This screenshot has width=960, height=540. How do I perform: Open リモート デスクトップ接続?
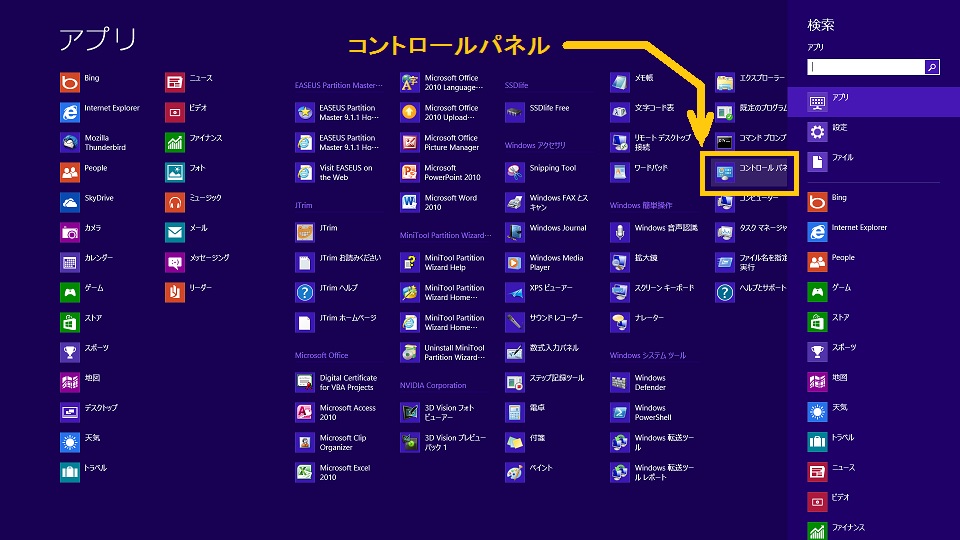[x=651, y=142]
